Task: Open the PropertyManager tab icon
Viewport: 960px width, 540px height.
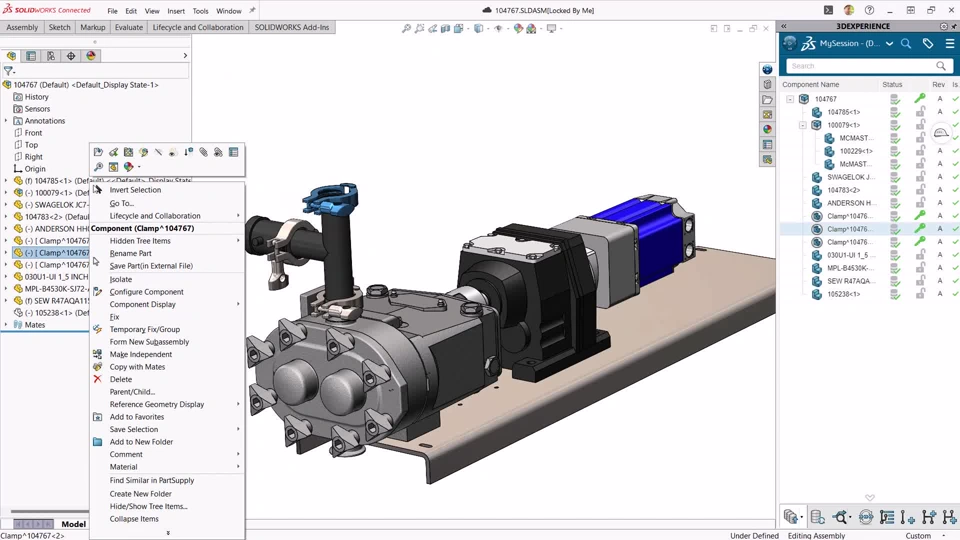Action: click(x=31, y=56)
